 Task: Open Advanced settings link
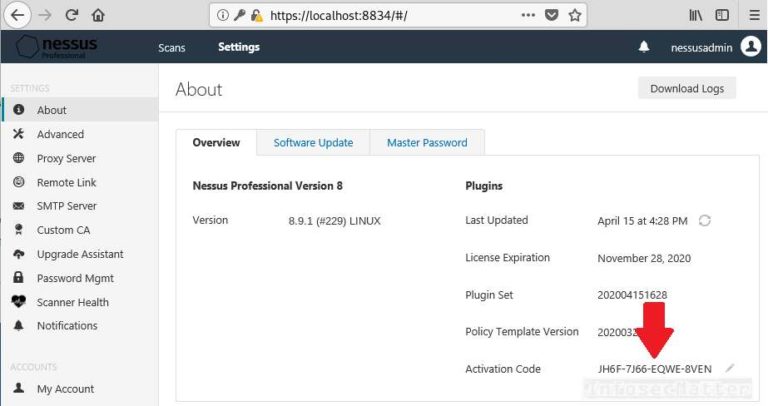click(60, 134)
